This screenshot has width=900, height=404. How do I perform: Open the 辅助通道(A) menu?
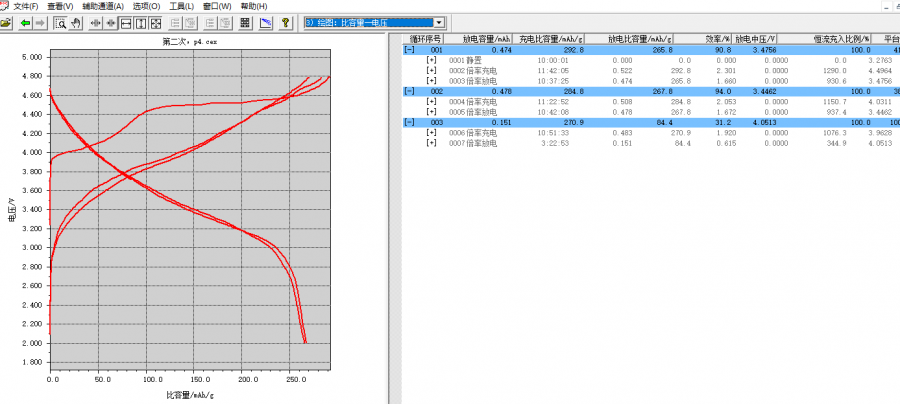coord(103,6)
